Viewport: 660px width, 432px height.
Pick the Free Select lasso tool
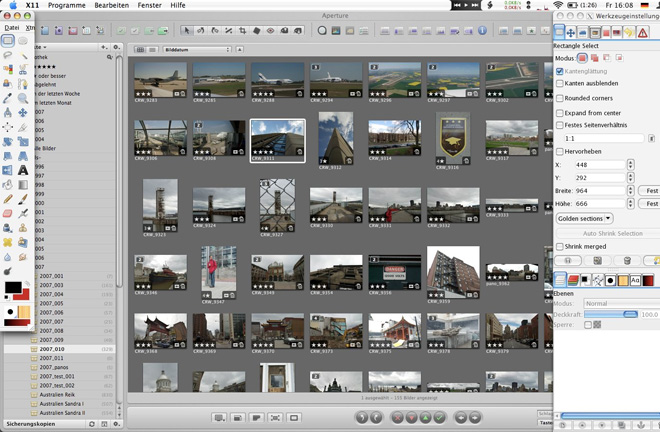tap(8, 55)
